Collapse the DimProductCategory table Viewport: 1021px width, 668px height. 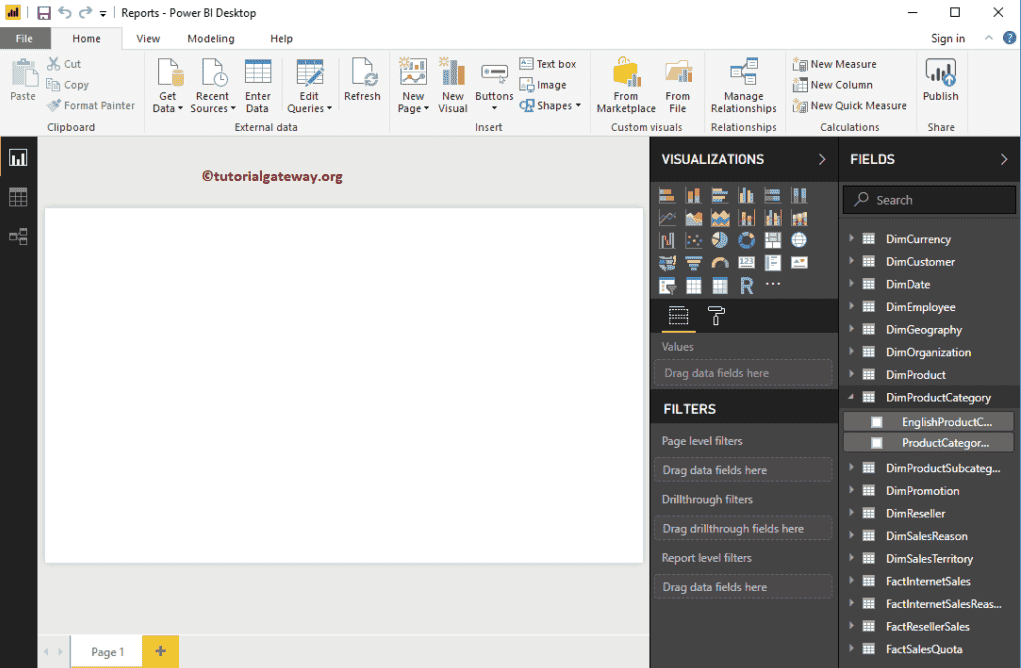852,397
